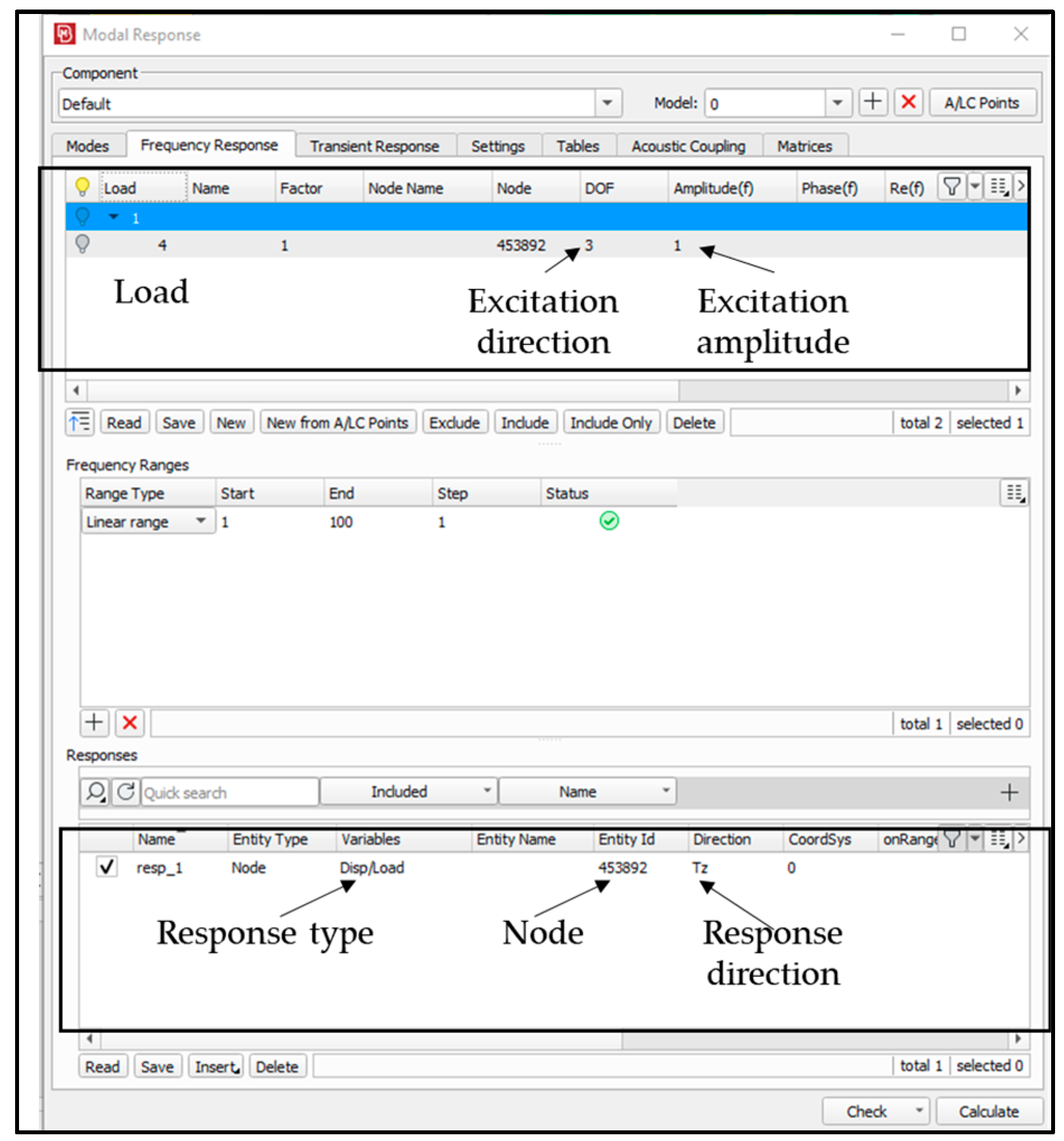Click the loads New button
The image size is (1064, 1141).
point(231,423)
